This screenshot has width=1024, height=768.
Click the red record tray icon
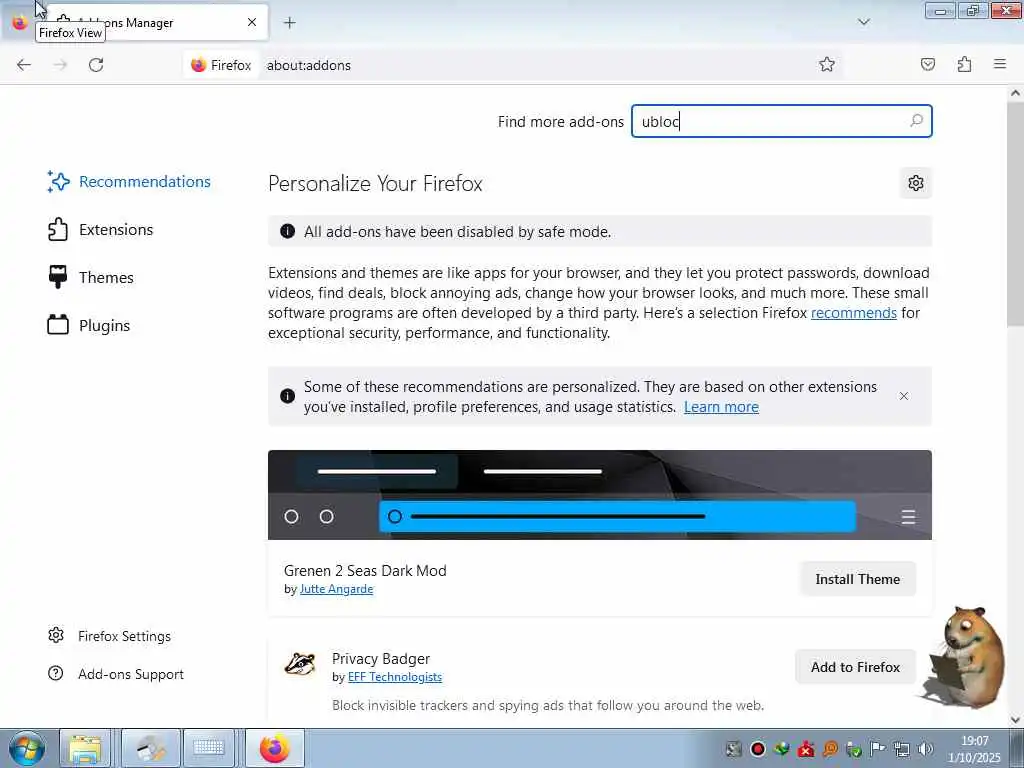(x=758, y=749)
